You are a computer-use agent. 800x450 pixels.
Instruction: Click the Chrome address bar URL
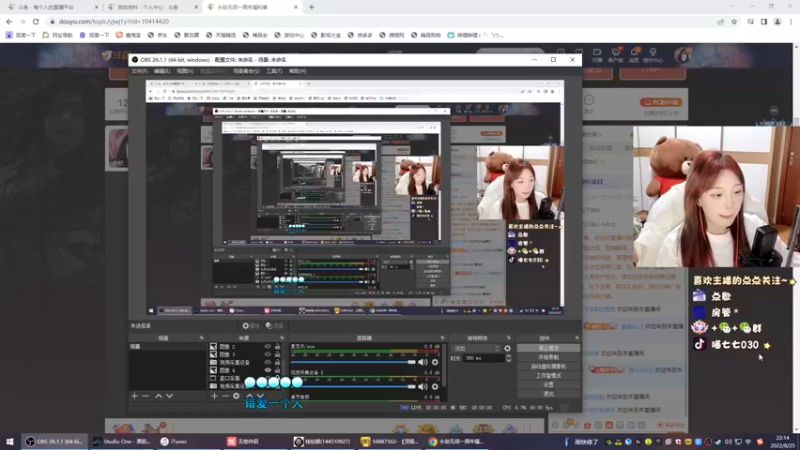(114, 21)
